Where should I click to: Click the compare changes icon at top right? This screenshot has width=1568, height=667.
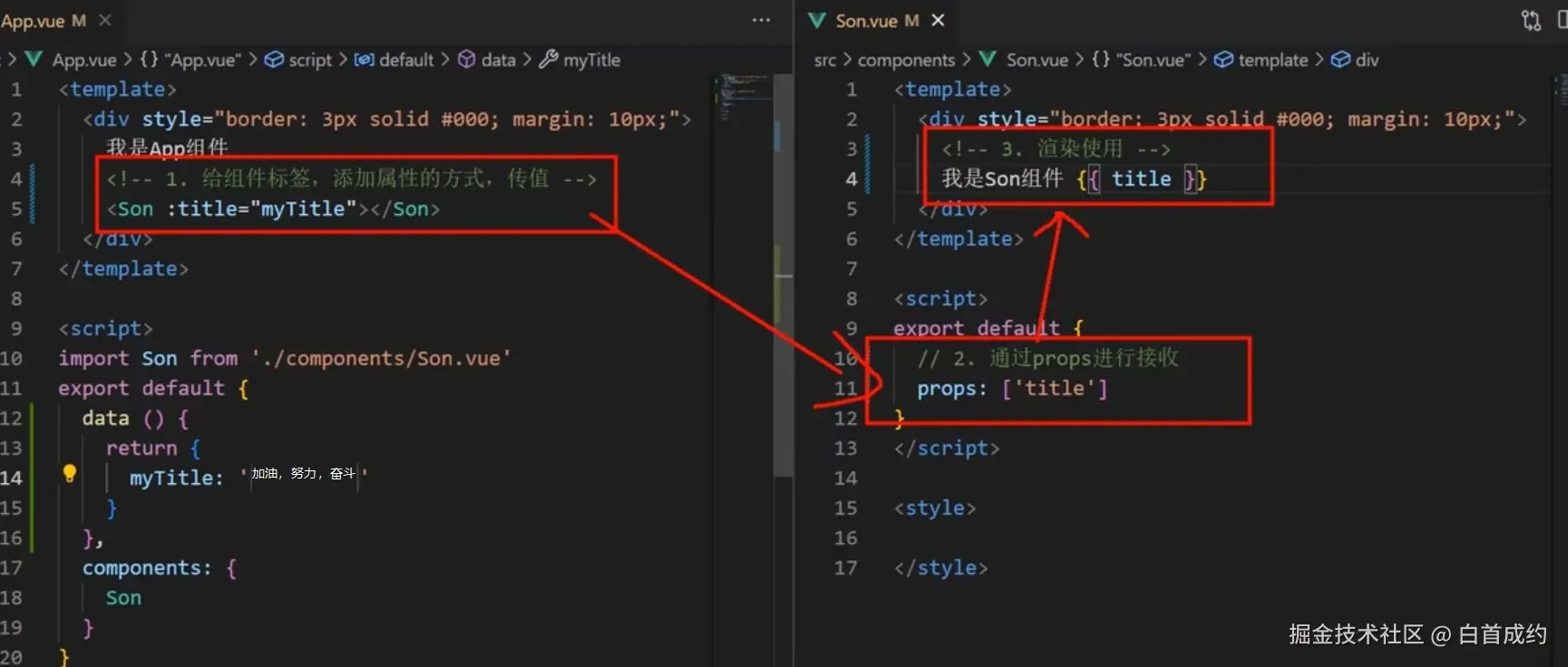pyautogui.click(x=1531, y=20)
